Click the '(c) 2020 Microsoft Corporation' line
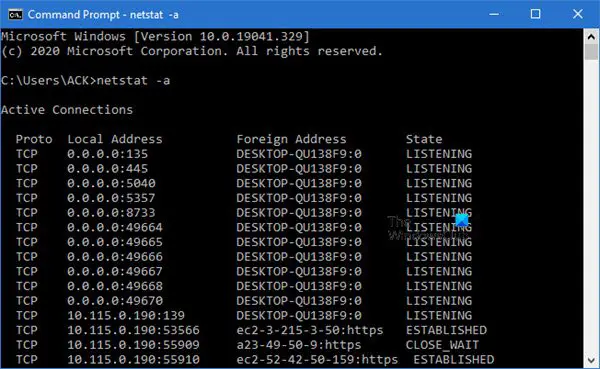600x369 pixels. click(192, 51)
